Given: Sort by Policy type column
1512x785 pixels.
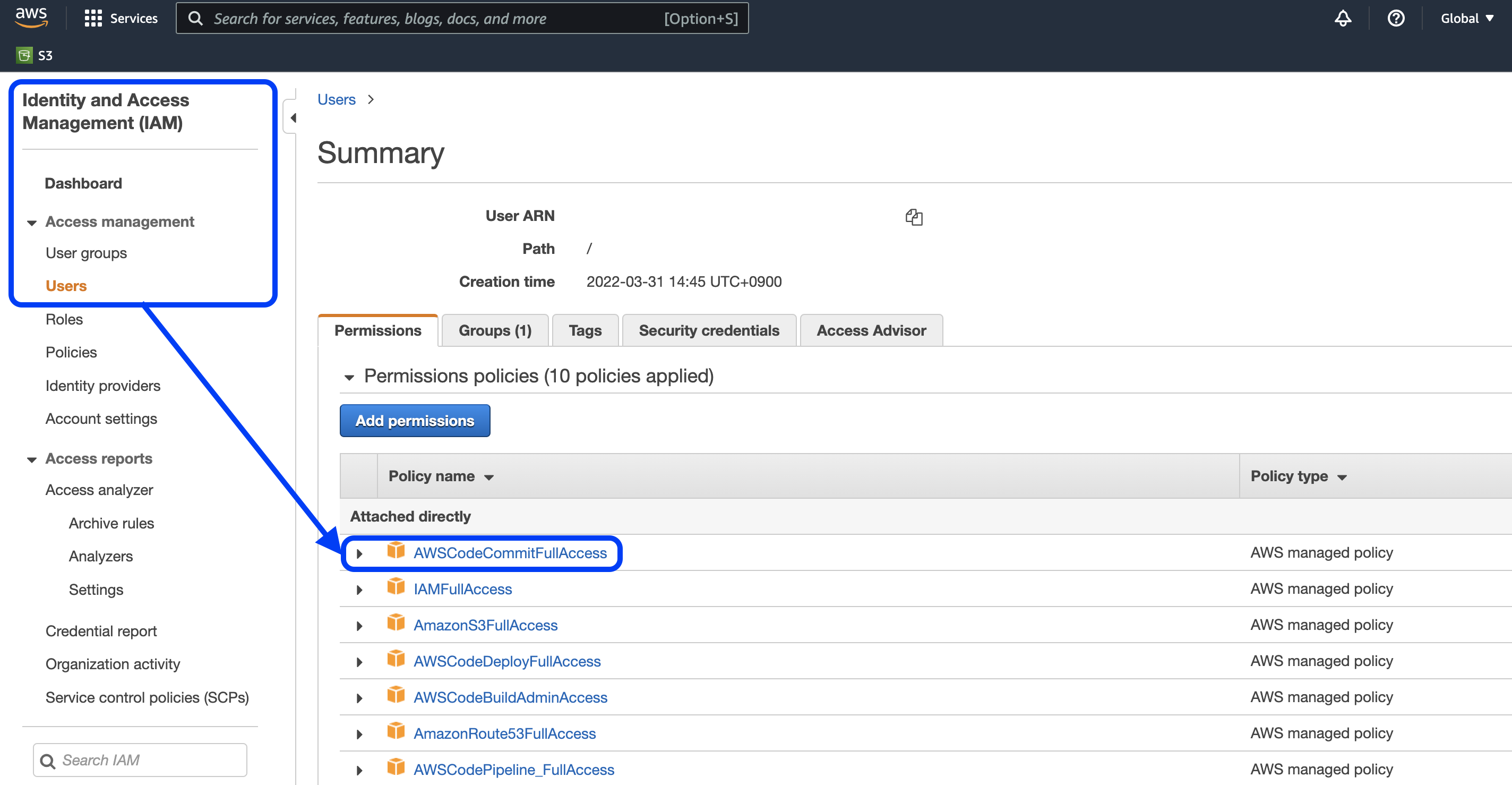Looking at the screenshot, I should (x=1299, y=476).
